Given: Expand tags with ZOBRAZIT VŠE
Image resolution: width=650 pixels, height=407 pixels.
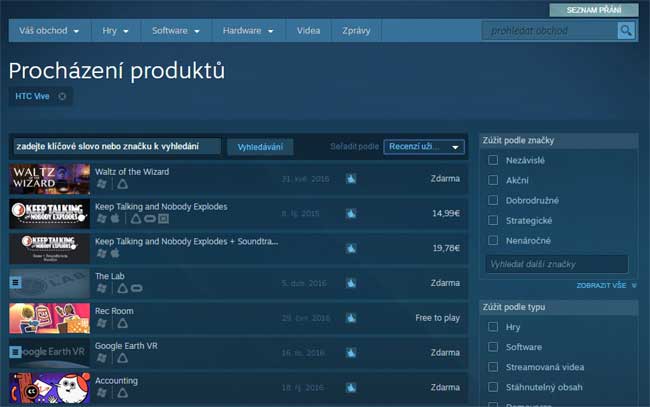Looking at the screenshot, I should click(606, 286).
